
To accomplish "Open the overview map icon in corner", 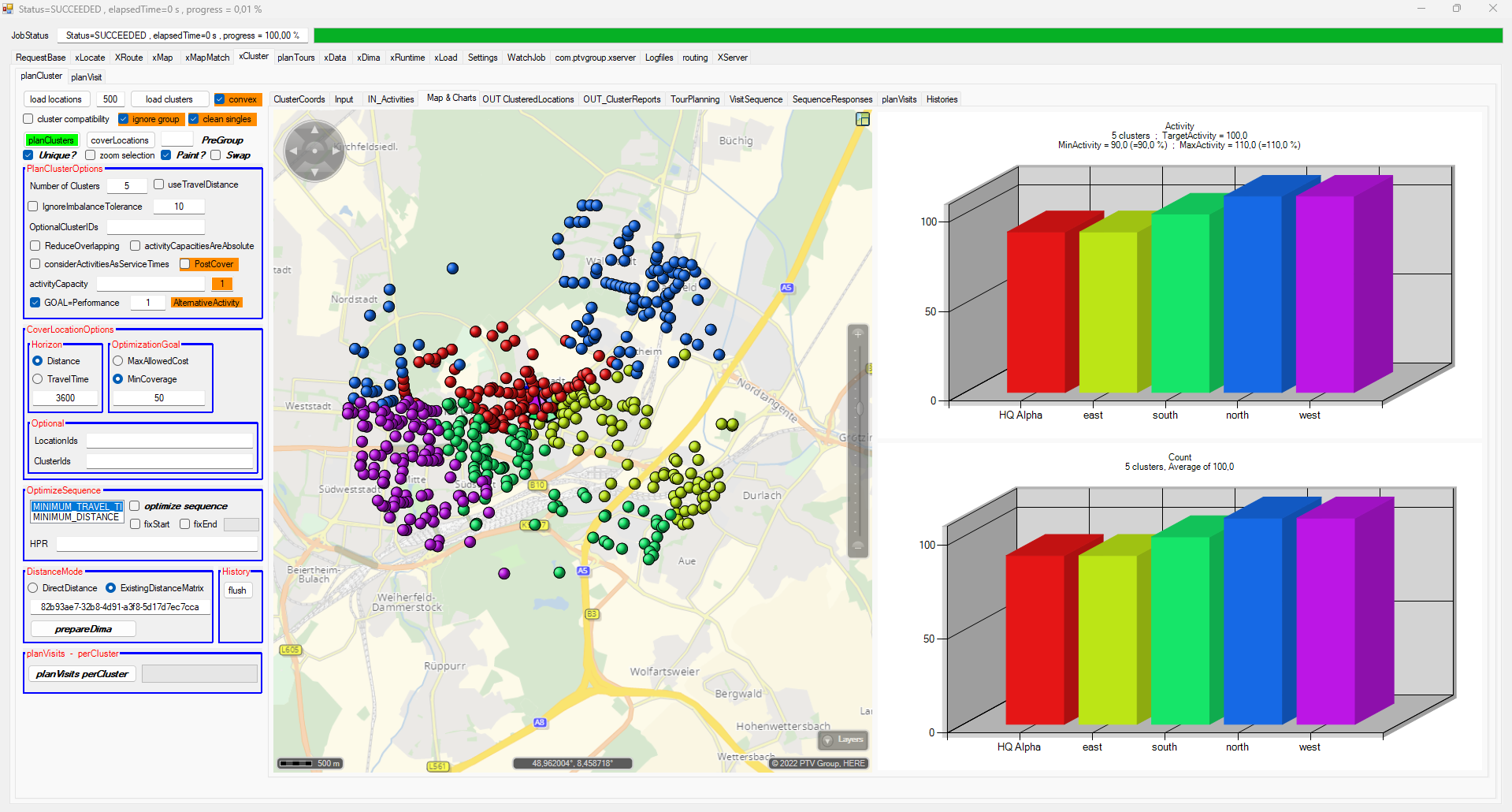I will coord(863,119).
